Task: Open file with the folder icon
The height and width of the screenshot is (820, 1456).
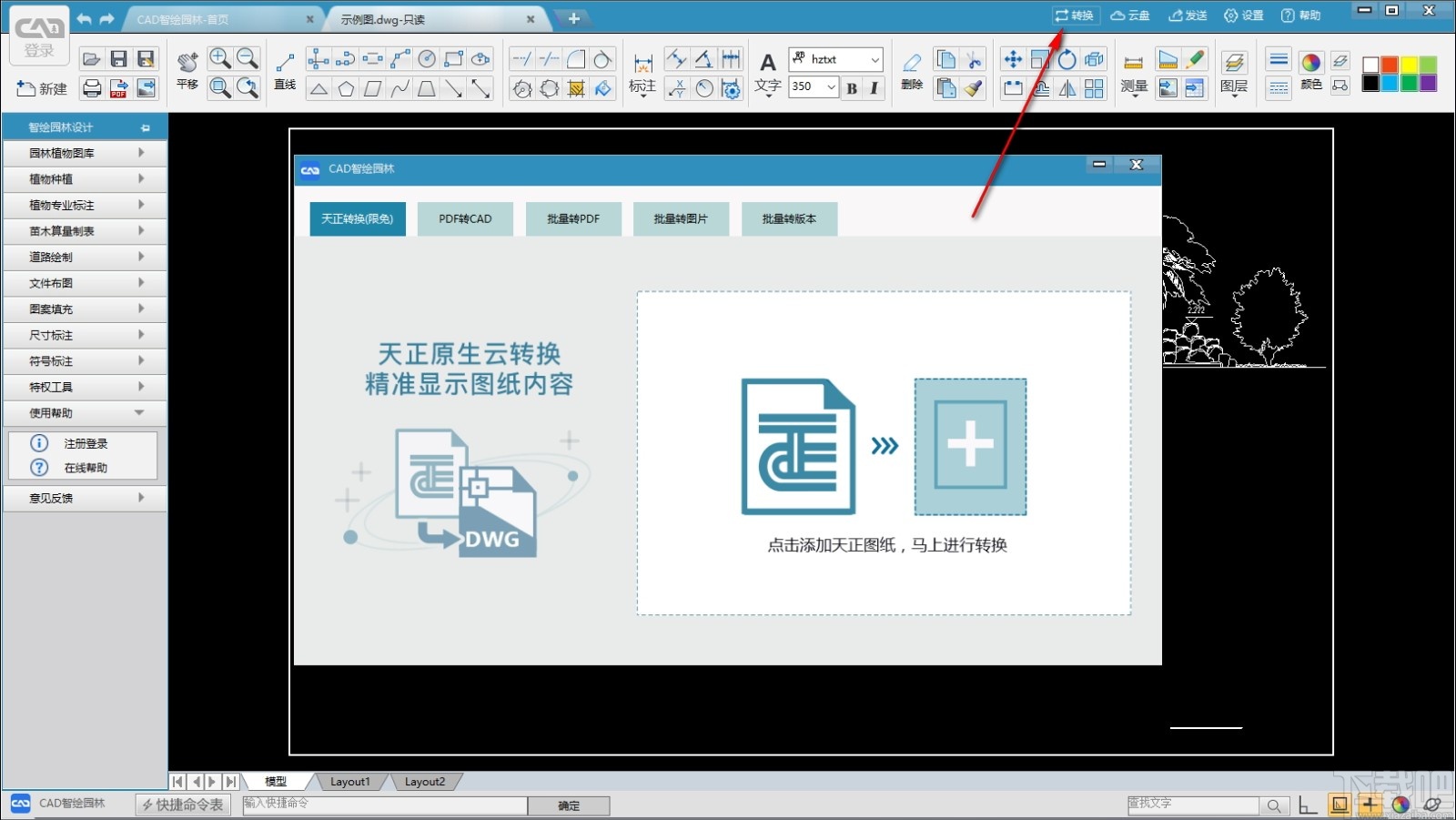Action: [x=91, y=59]
